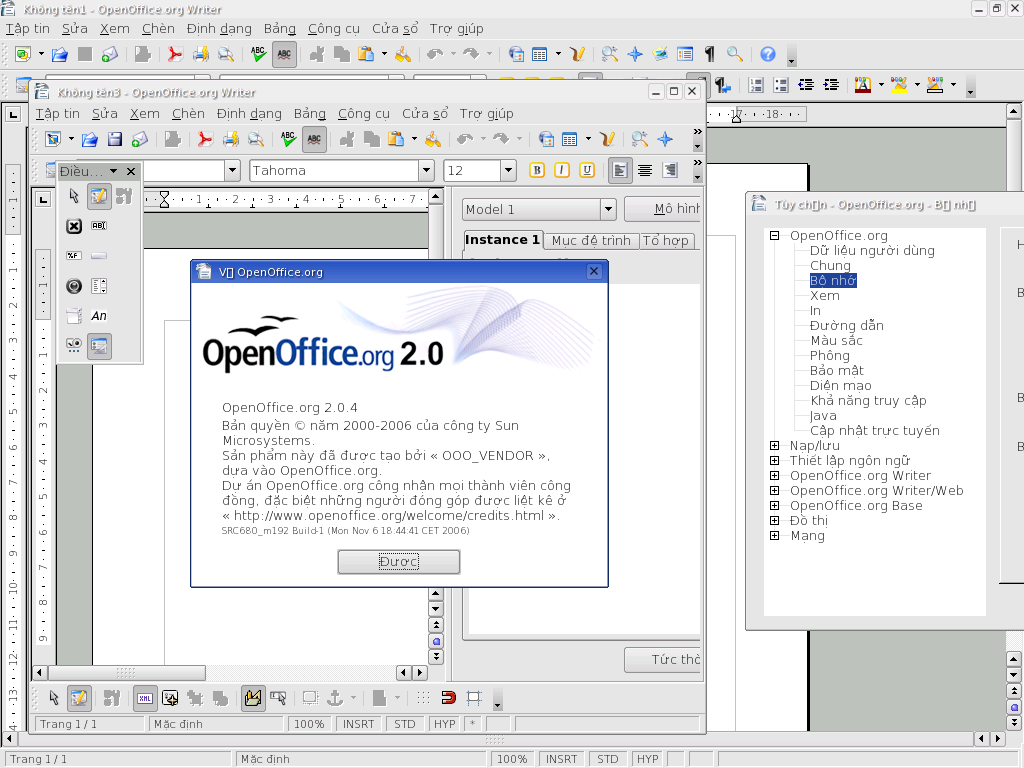Open the Model 1 dropdown list
The height and width of the screenshot is (768, 1024).
(x=608, y=210)
